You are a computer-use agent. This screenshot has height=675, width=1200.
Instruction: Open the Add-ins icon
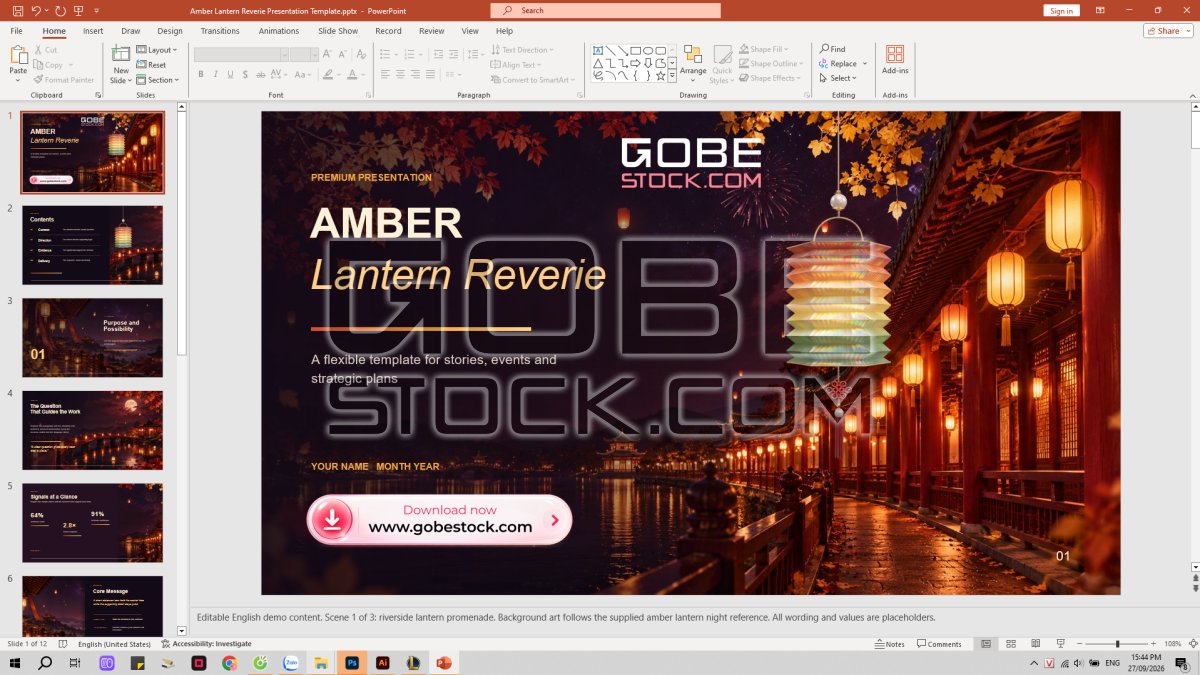(895, 54)
